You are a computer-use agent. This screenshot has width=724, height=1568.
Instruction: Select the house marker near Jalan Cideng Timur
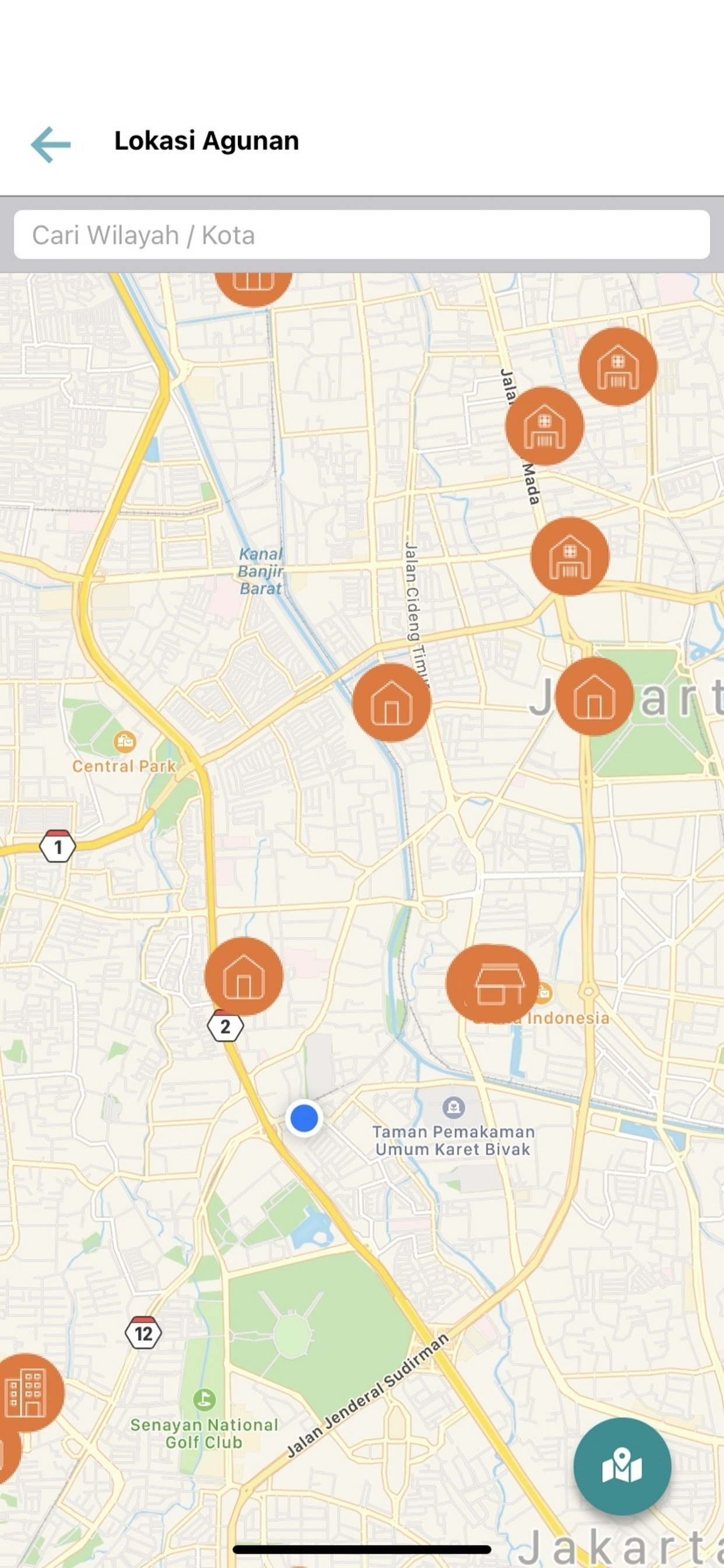[x=392, y=702]
